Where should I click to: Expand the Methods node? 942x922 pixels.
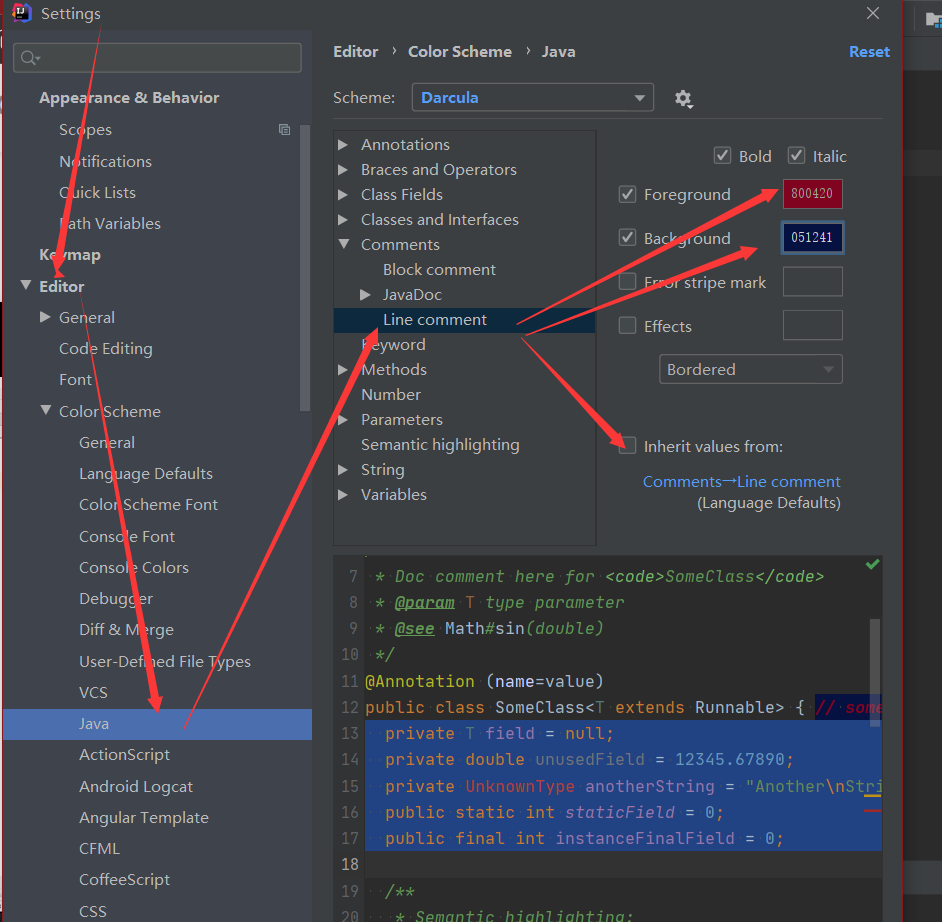(x=343, y=369)
